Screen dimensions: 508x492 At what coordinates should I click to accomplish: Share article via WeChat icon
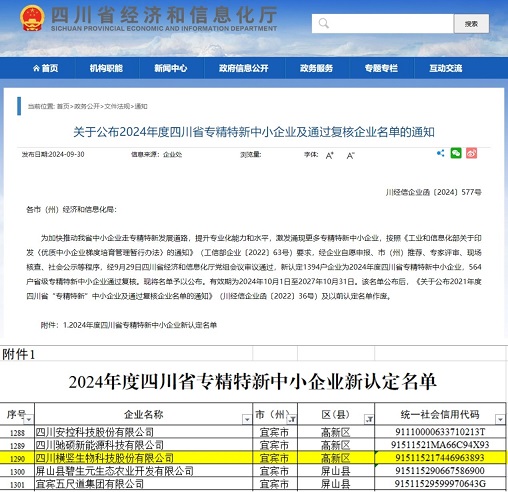(x=456, y=153)
